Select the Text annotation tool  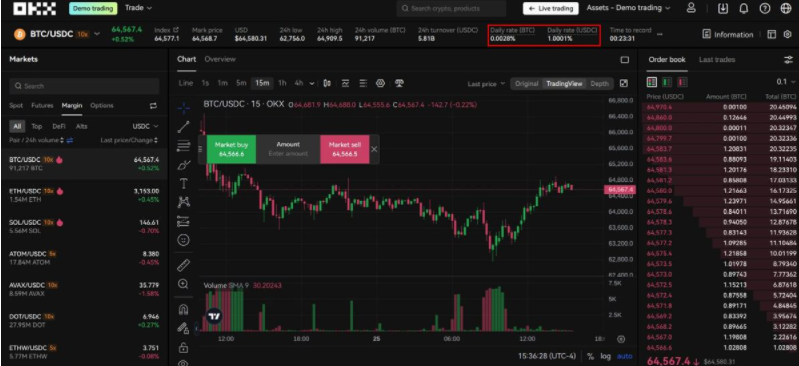183,183
